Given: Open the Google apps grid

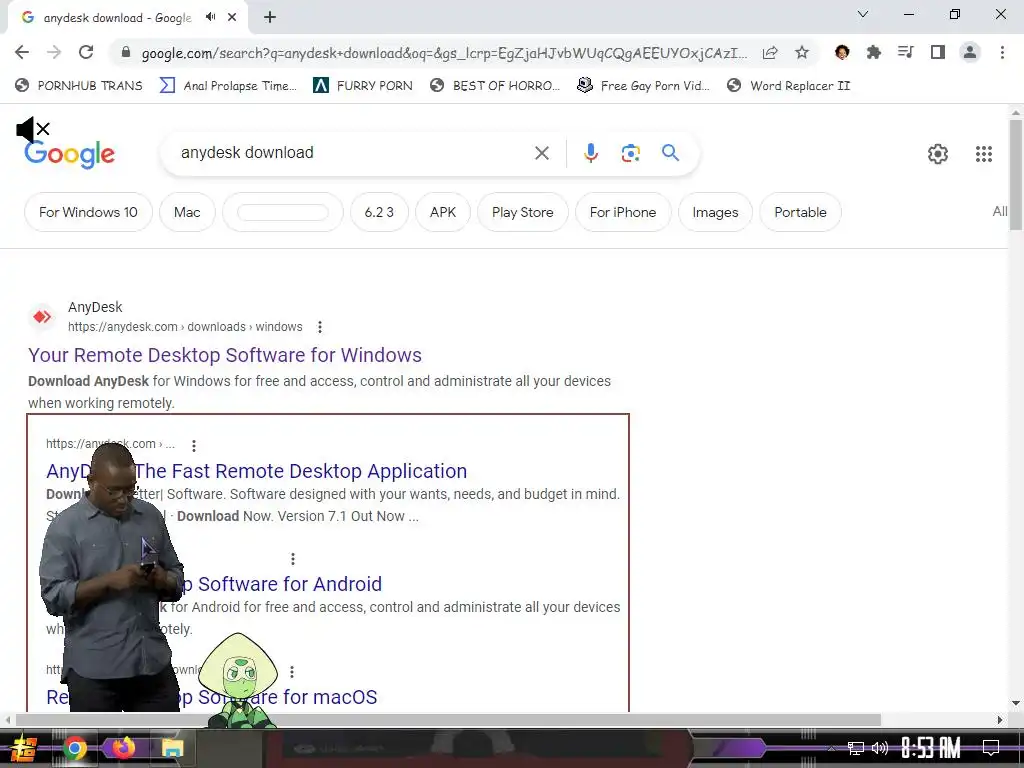Looking at the screenshot, I should tap(984, 154).
